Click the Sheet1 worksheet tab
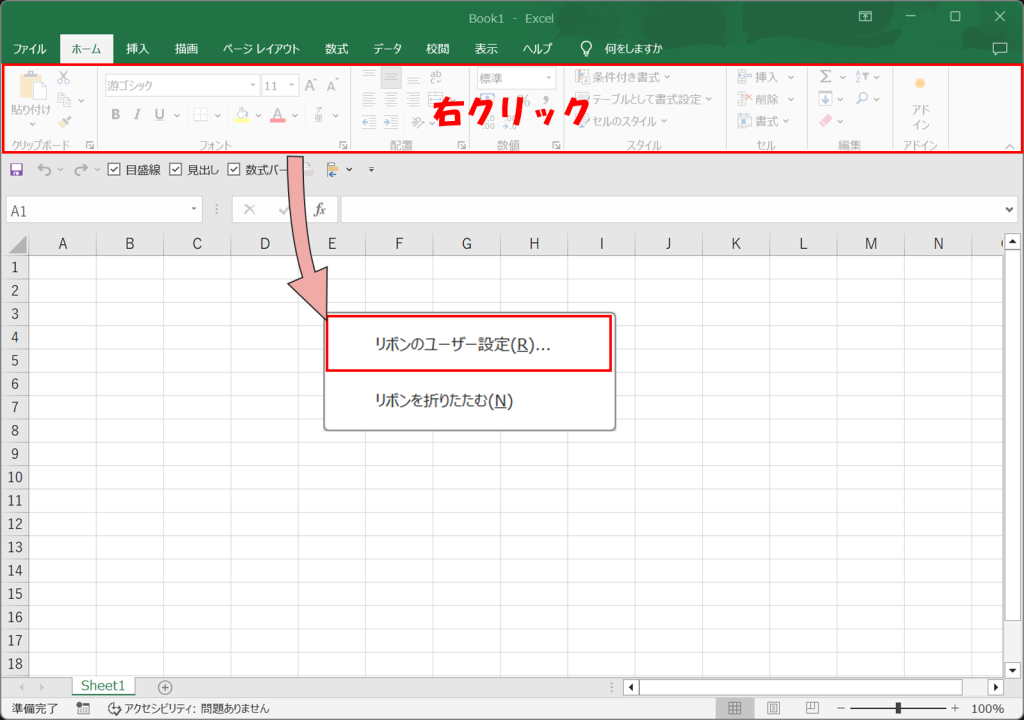 coord(103,686)
